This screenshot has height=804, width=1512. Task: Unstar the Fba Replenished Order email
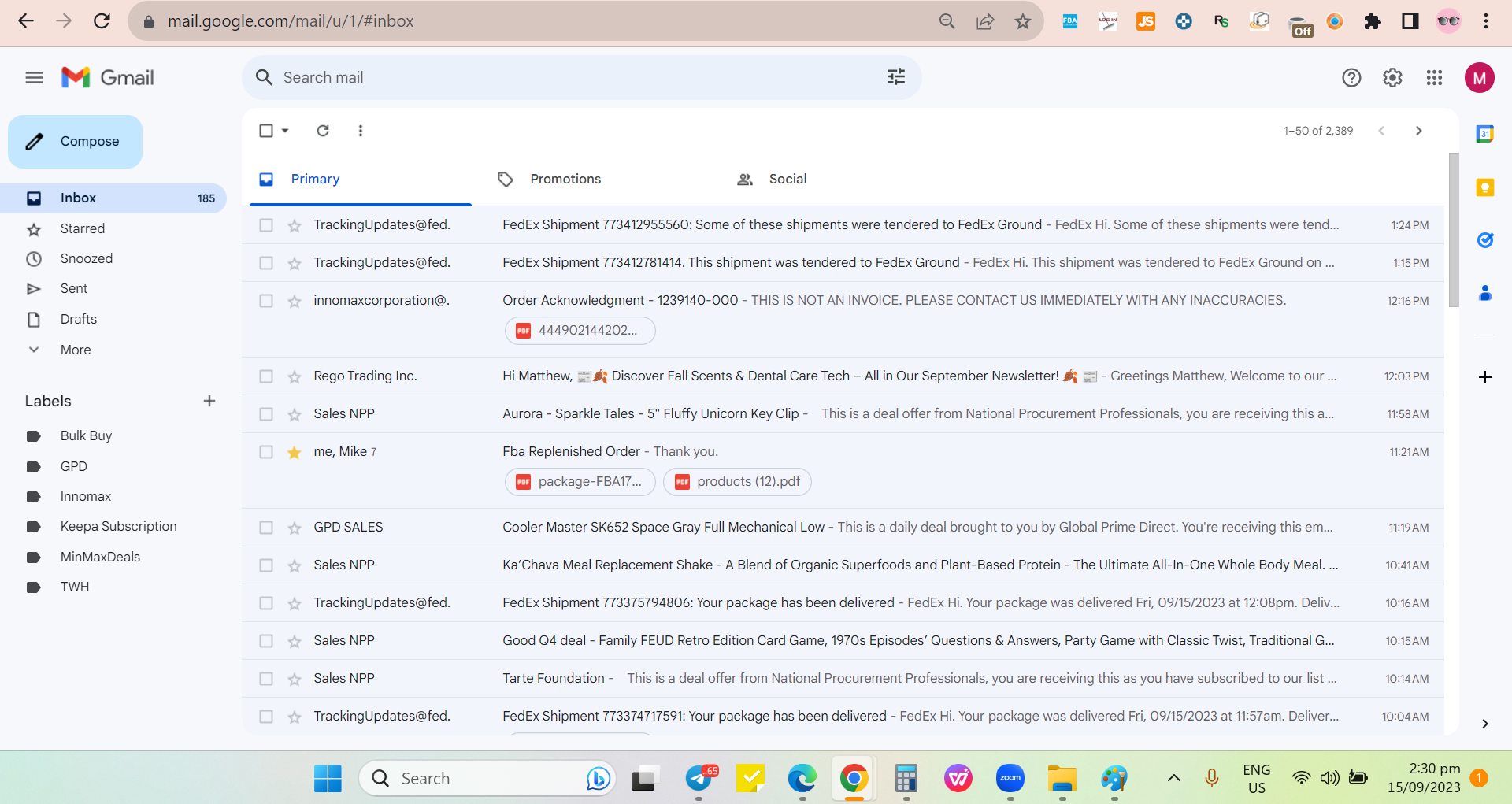coord(295,452)
